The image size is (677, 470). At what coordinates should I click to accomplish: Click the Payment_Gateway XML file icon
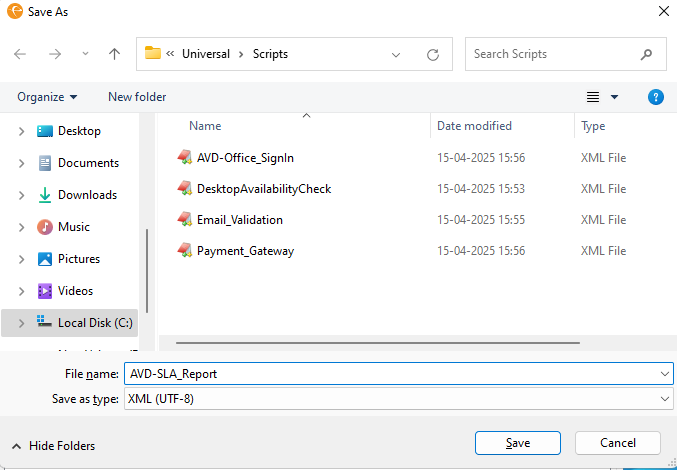tap(184, 251)
